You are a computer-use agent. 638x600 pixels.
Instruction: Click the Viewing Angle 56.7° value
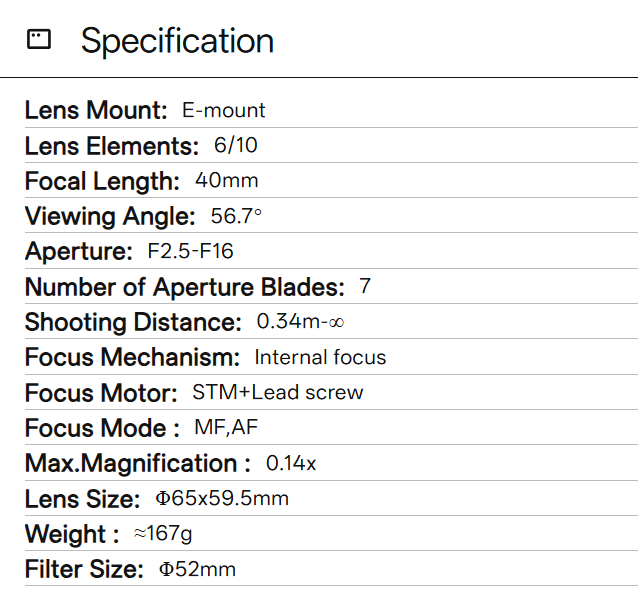coord(236,216)
